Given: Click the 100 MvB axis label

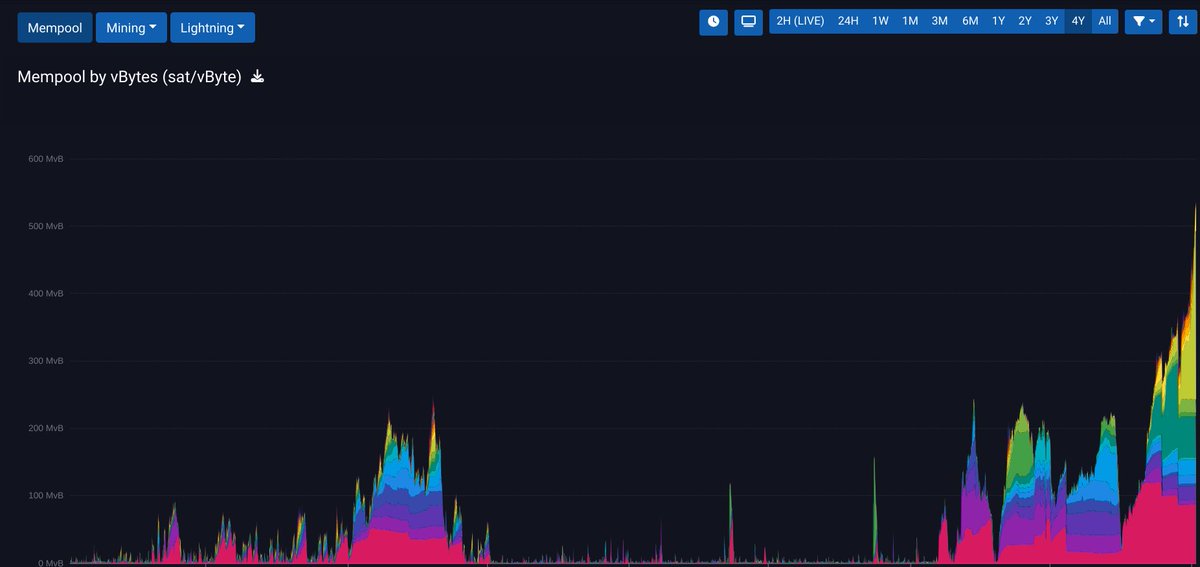Looking at the screenshot, I should (x=46, y=495).
